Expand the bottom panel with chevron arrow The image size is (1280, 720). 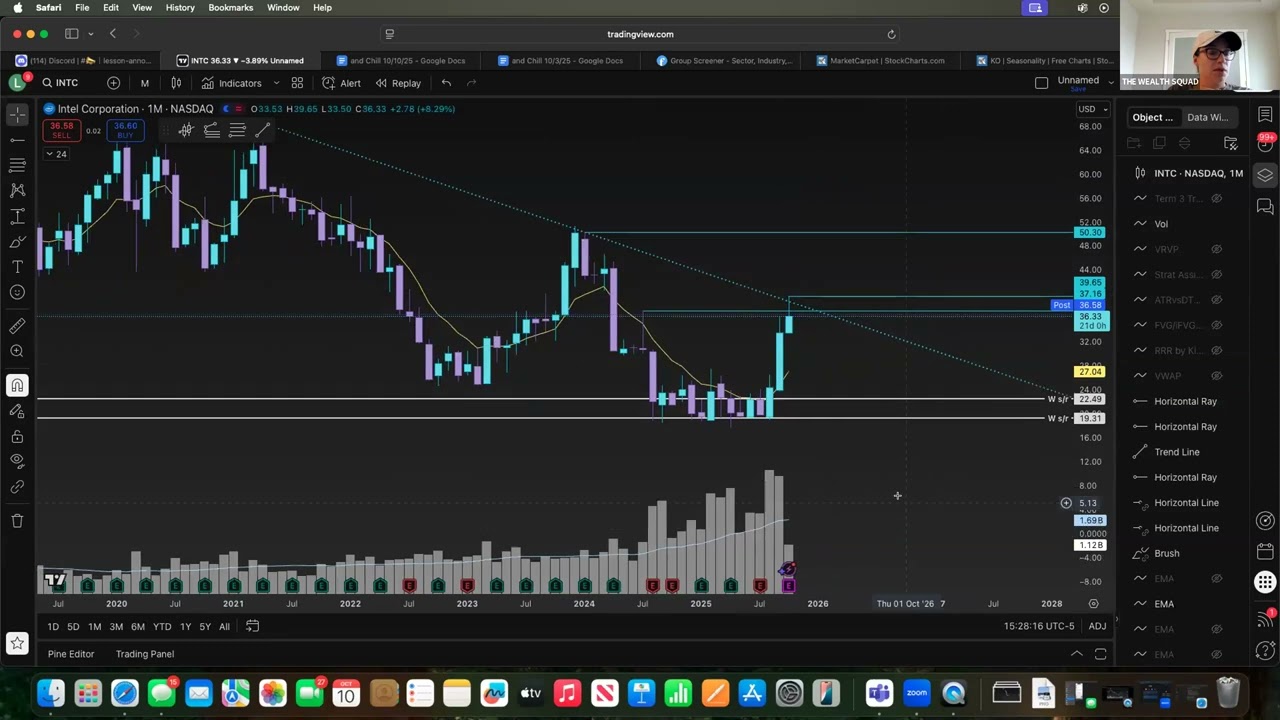point(1077,654)
